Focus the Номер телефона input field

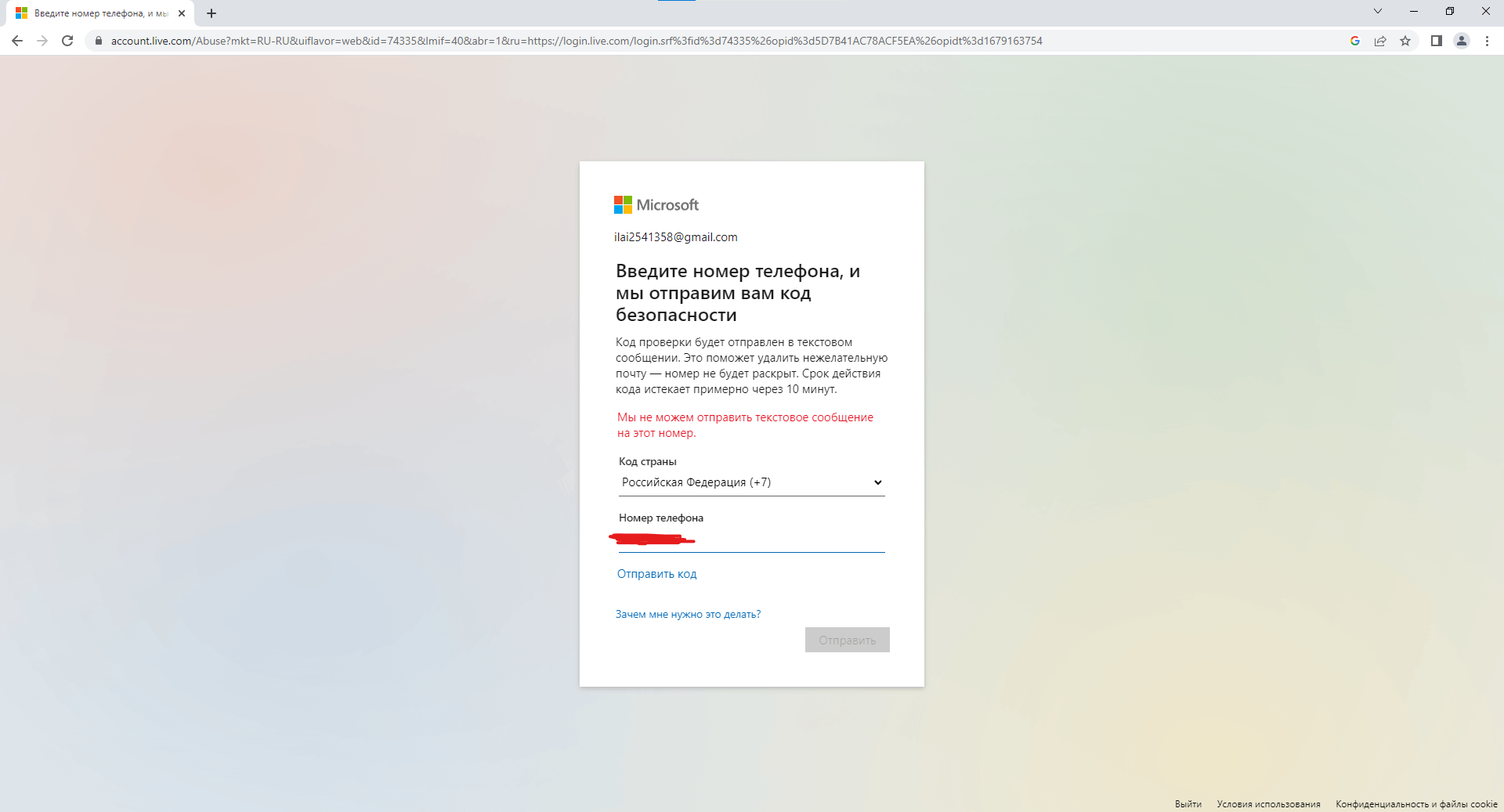click(752, 540)
